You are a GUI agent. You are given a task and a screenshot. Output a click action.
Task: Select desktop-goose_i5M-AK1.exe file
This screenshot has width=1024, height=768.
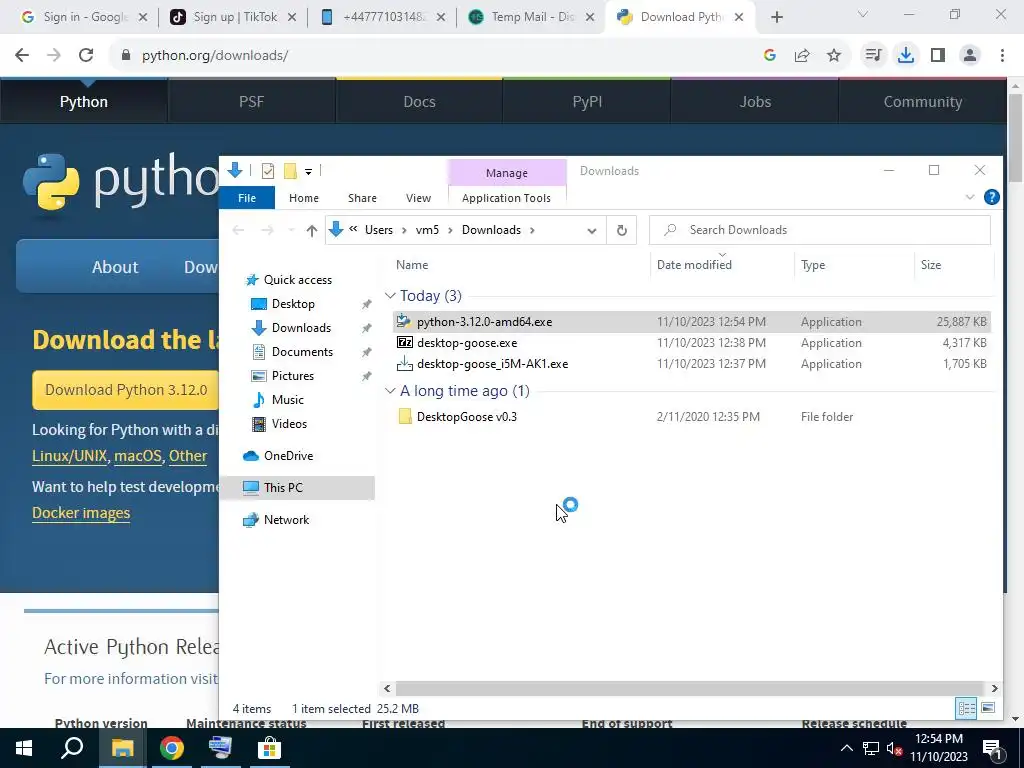coord(692,364)
